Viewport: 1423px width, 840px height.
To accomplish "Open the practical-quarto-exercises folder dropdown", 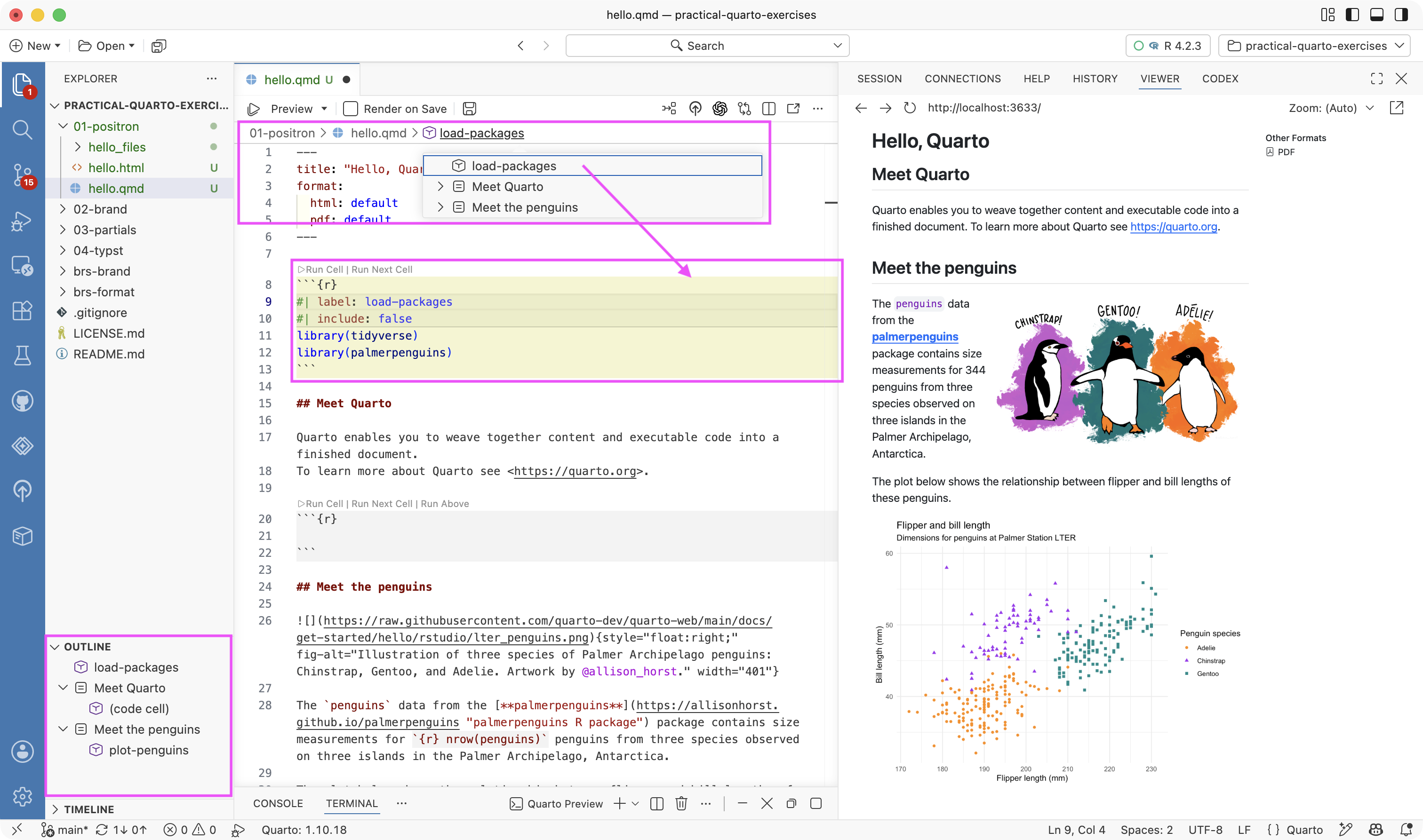I will click(x=1314, y=46).
